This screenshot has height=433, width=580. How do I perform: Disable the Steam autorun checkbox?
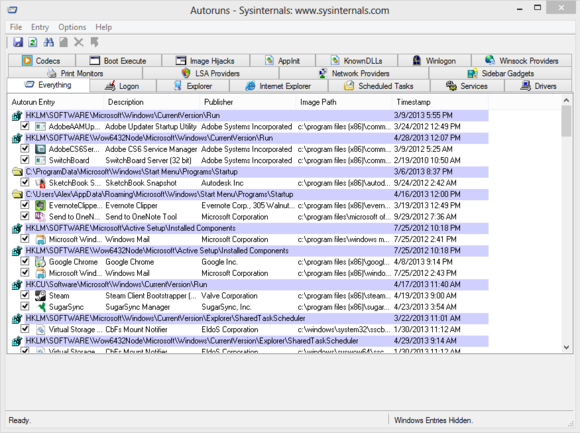[x=25, y=295]
